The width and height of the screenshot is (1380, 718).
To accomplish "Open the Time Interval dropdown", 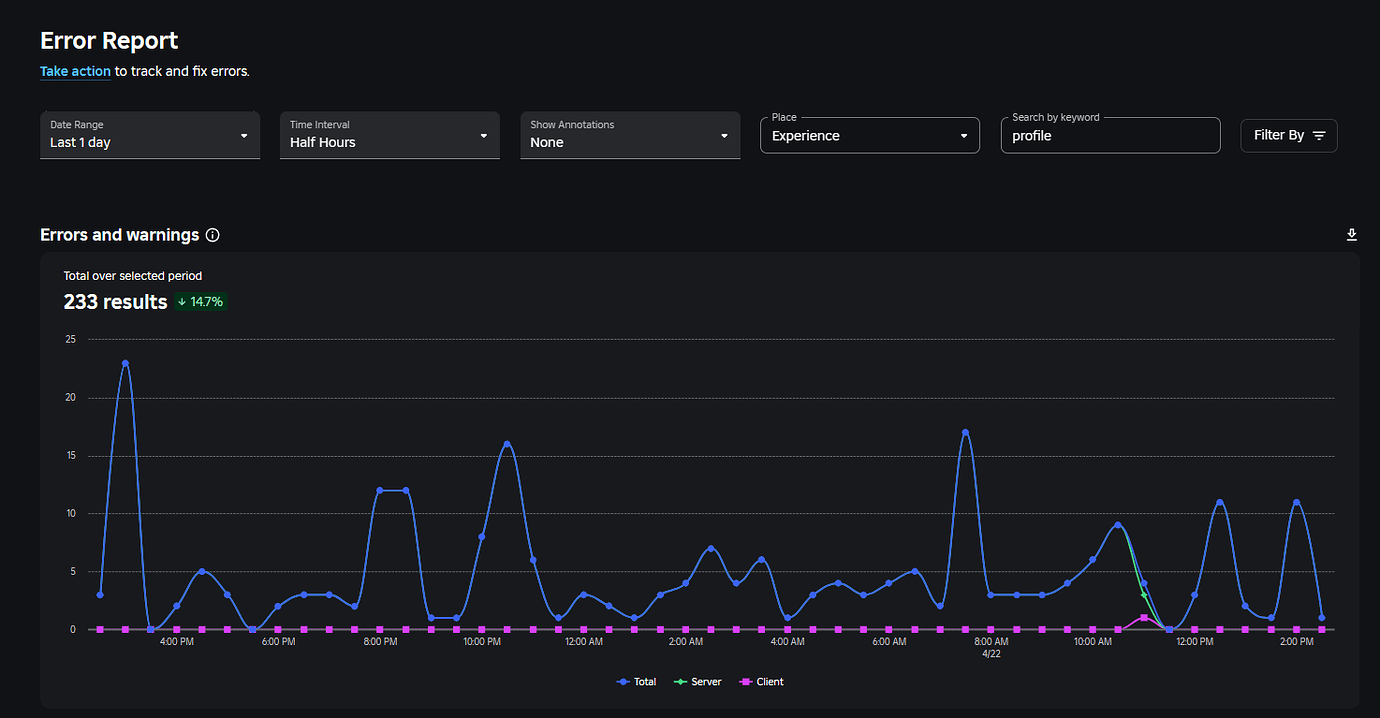I will click(388, 135).
